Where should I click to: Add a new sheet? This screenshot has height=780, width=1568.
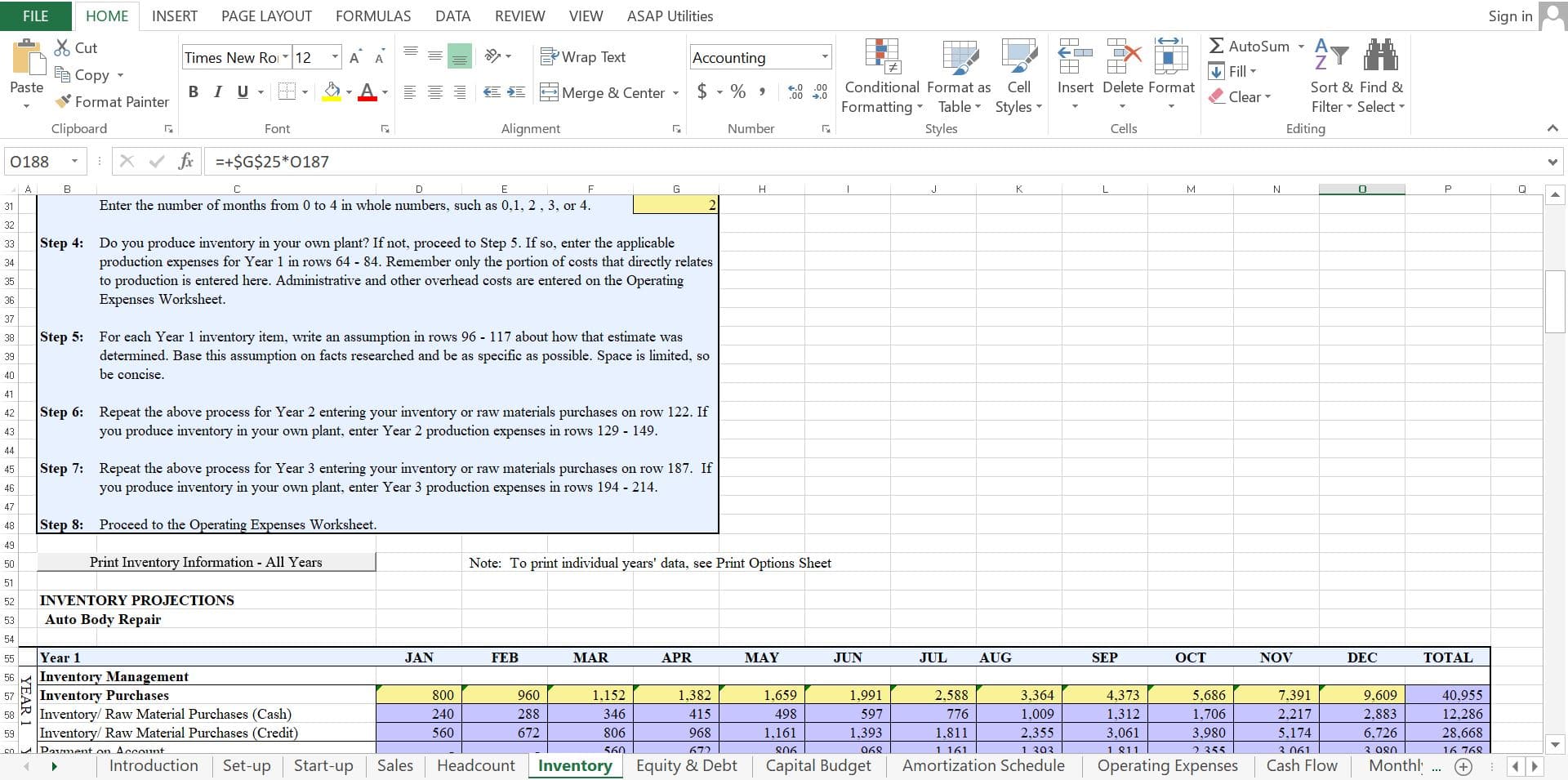(1463, 766)
